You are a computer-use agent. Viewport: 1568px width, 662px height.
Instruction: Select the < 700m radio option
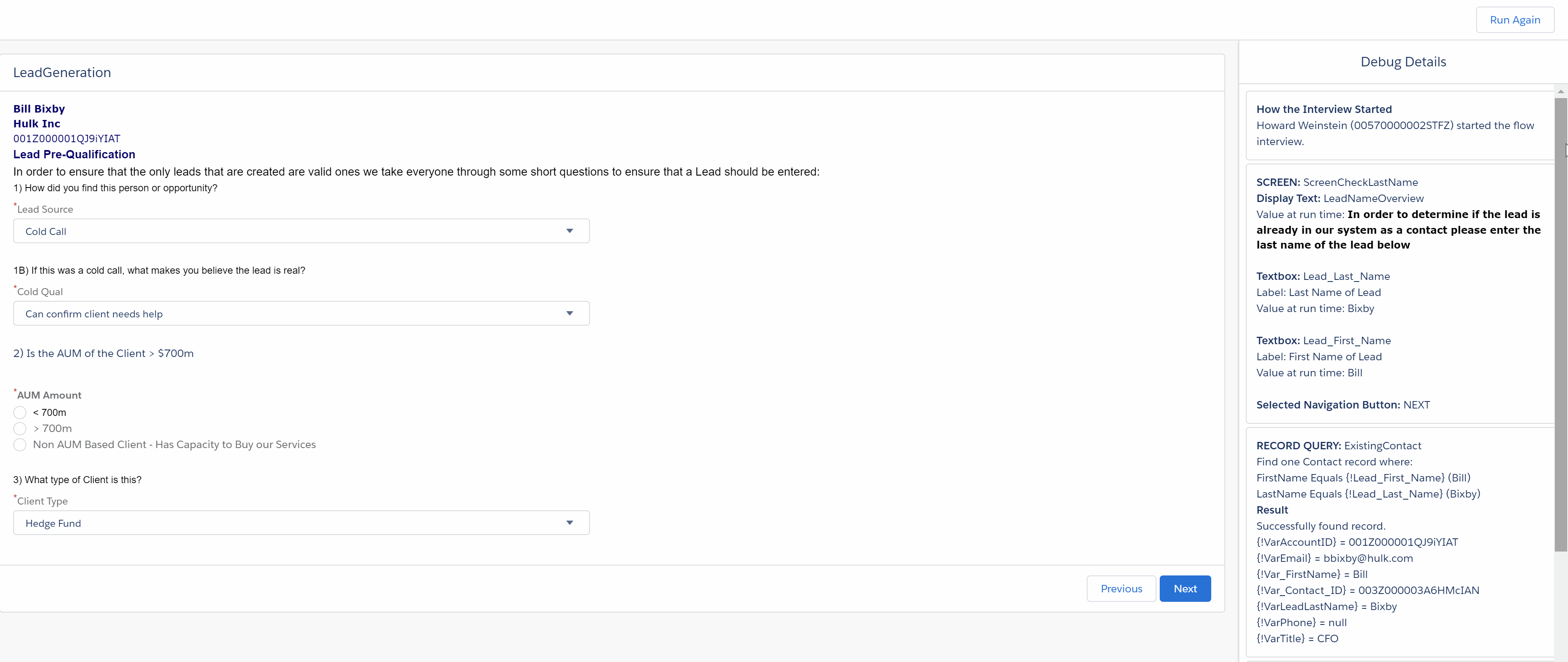[x=20, y=412]
